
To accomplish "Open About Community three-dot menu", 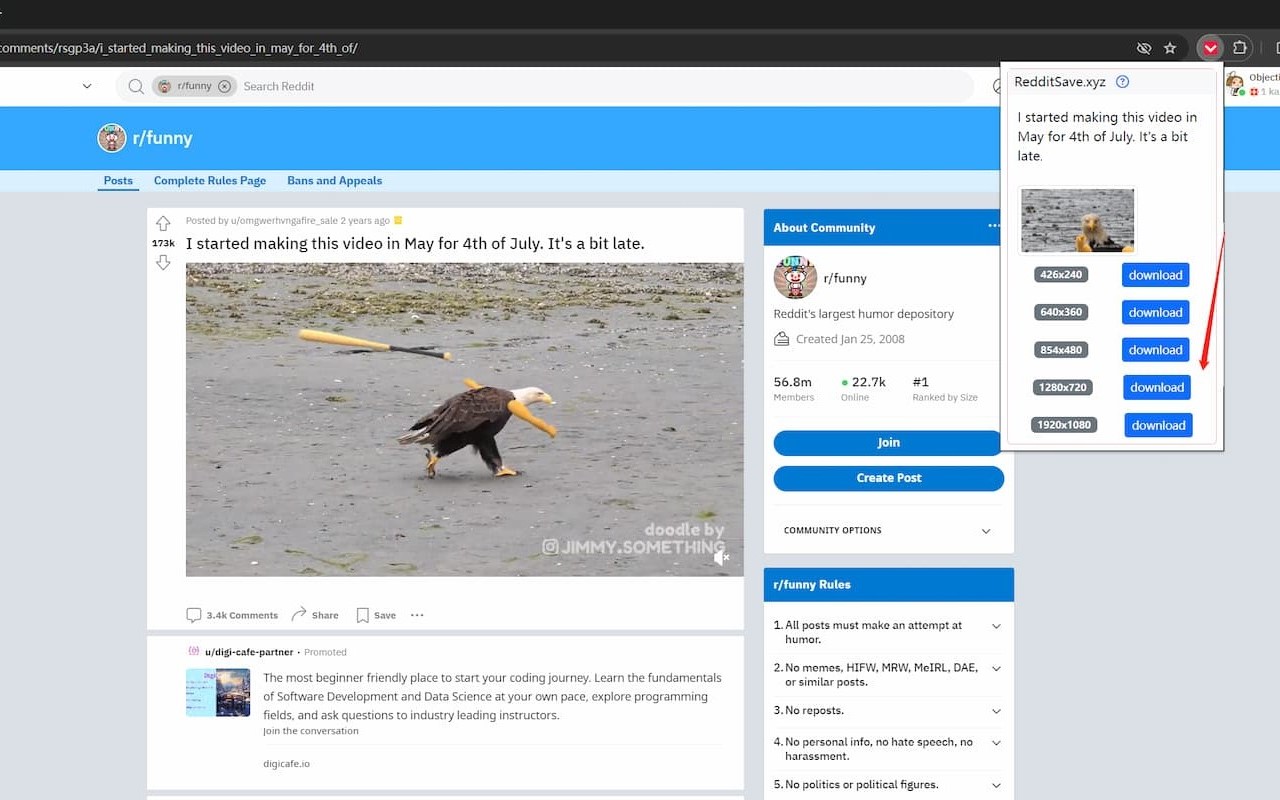I will click(994, 226).
